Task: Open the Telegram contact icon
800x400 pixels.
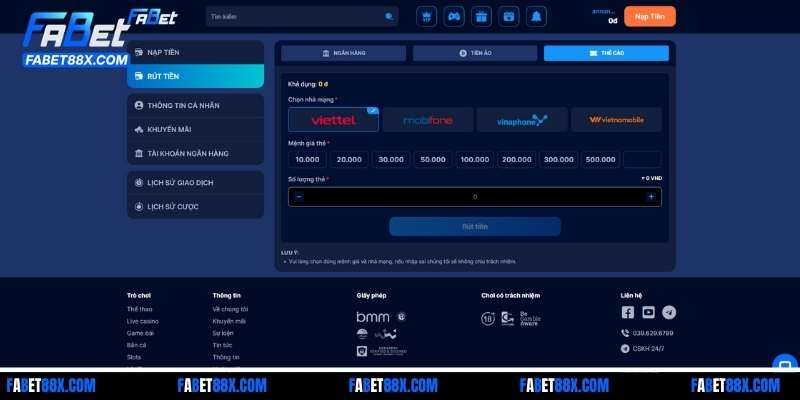Action: pyautogui.click(x=669, y=312)
